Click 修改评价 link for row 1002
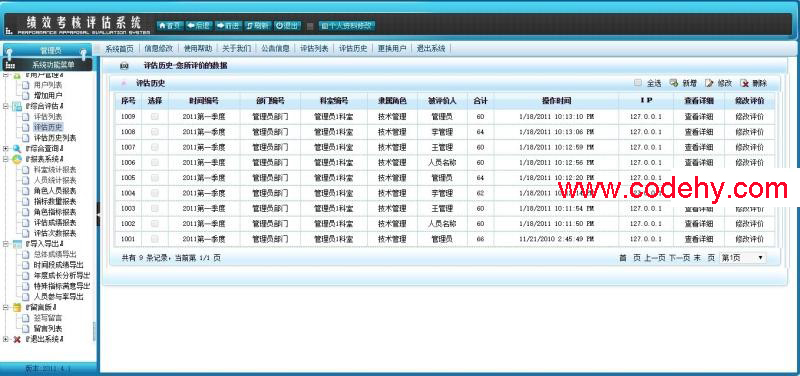This screenshot has width=800, height=376. tap(749, 224)
